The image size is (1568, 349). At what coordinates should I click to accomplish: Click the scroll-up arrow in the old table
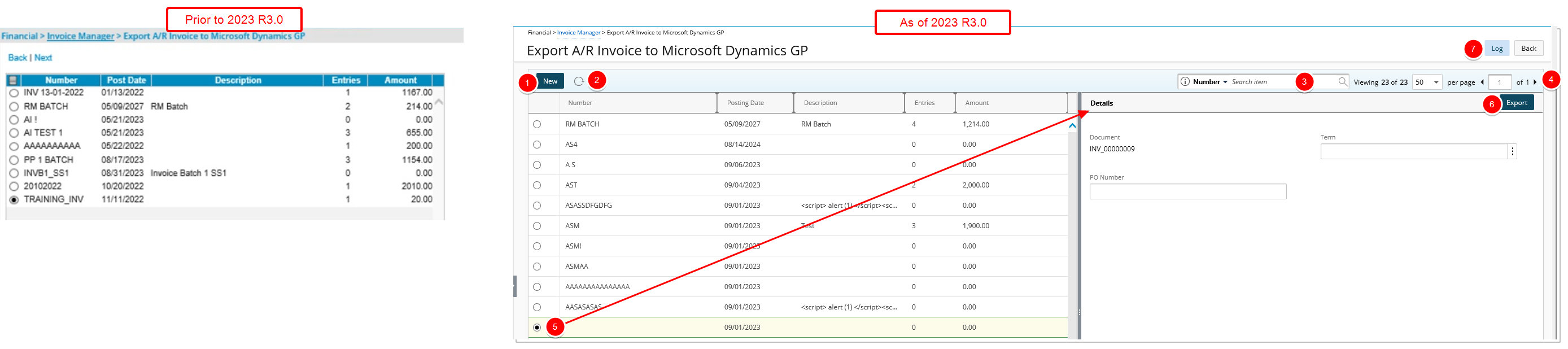(x=439, y=102)
